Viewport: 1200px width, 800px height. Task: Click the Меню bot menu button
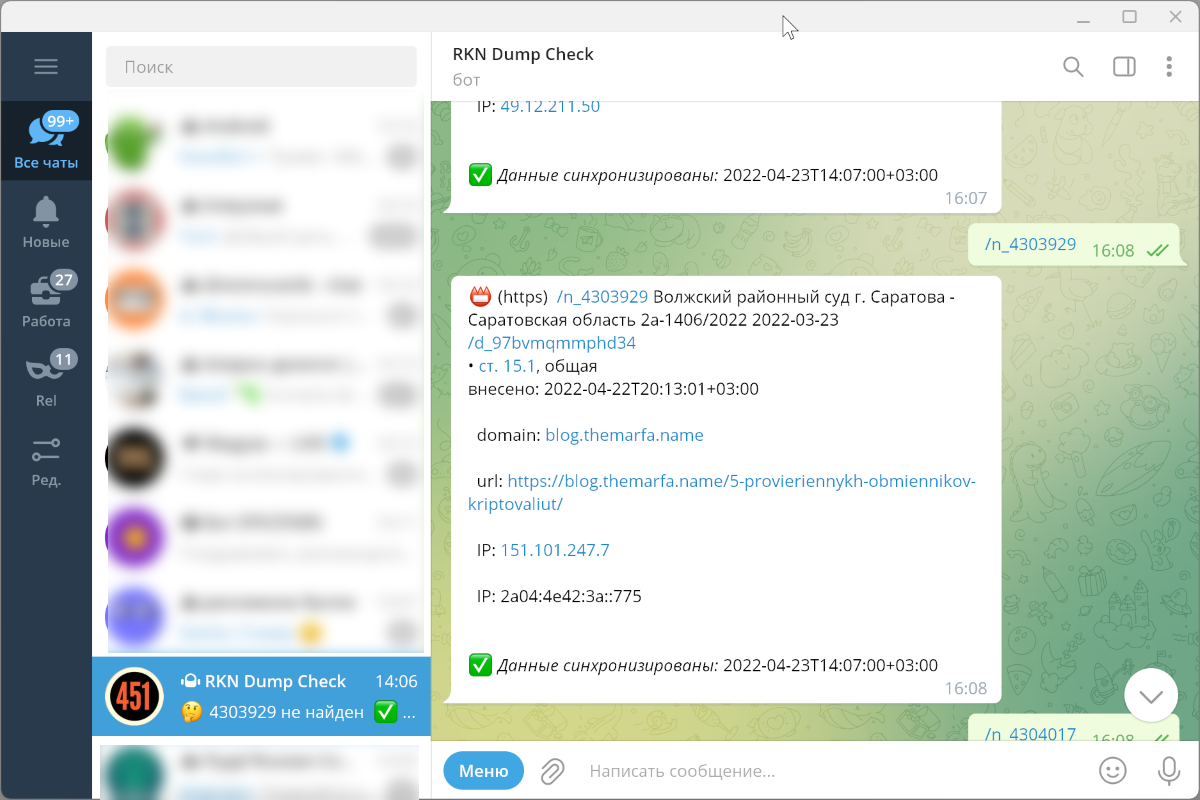click(484, 771)
